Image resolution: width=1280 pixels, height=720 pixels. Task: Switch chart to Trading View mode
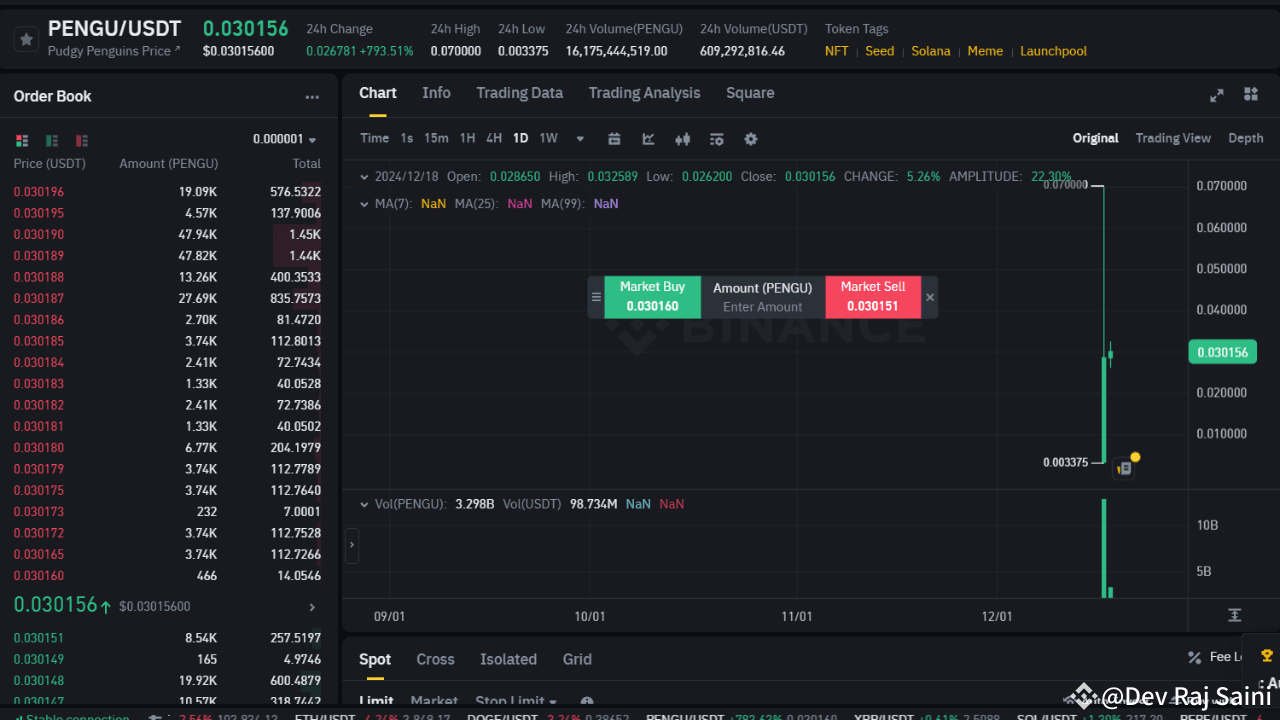click(1173, 138)
